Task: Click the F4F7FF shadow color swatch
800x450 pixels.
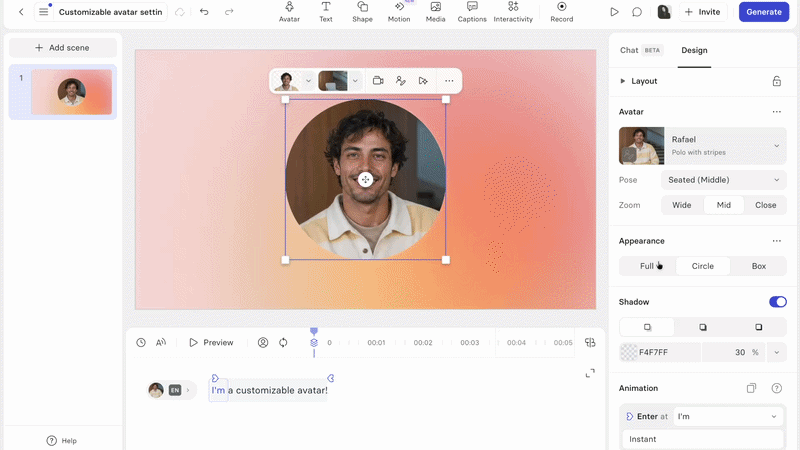Action: coord(629,352)
